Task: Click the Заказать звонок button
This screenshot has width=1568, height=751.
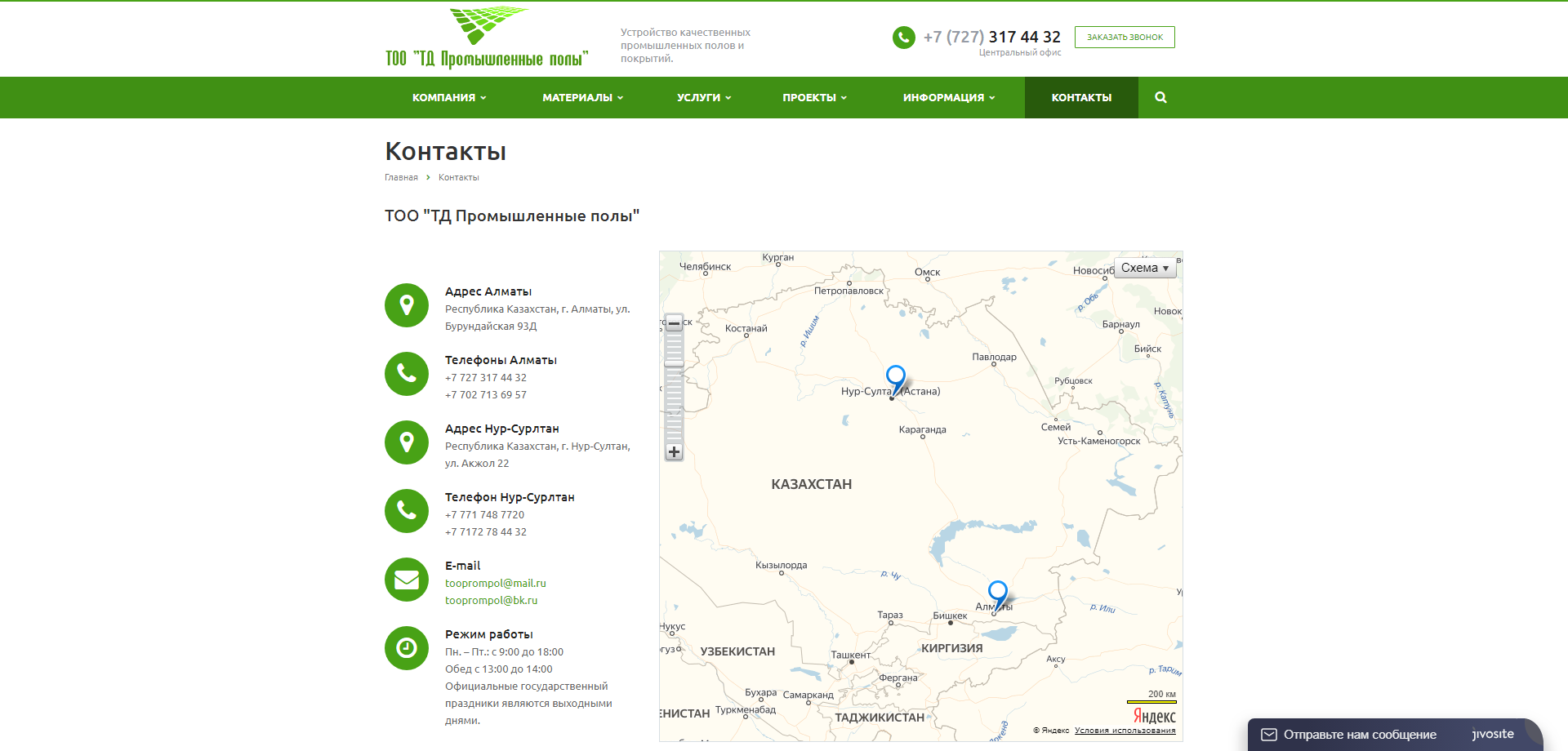Action: [1125, 37]
